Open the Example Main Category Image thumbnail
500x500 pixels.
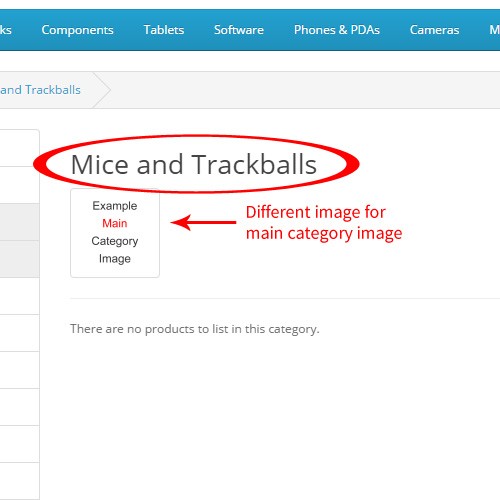coord(115,233)
